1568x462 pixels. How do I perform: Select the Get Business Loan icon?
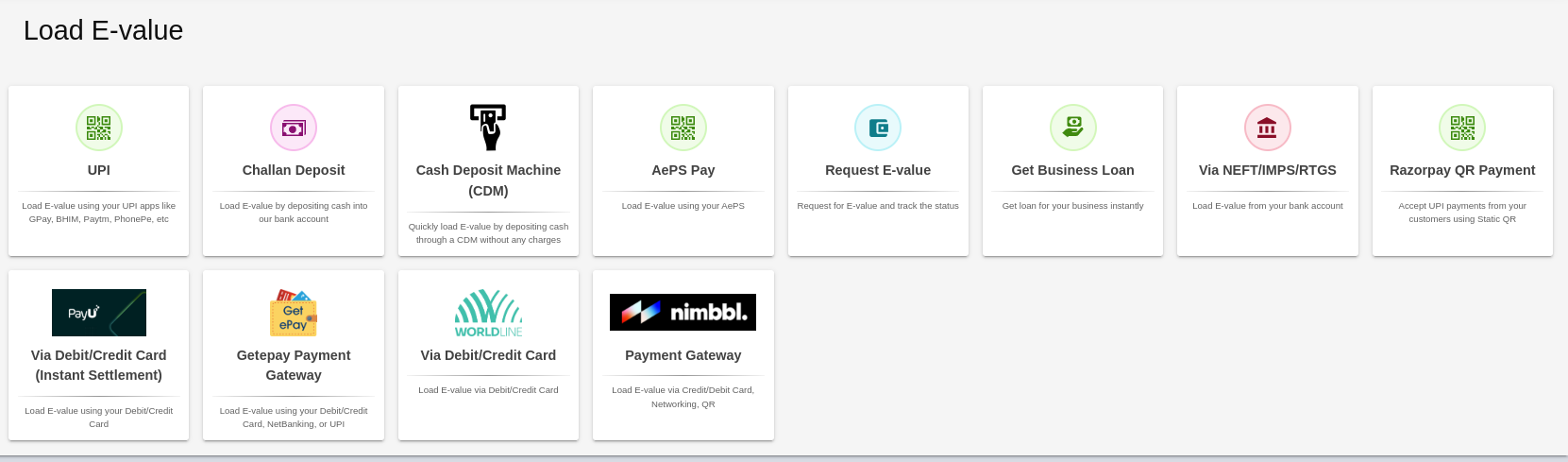click(x=1072, y=128)
